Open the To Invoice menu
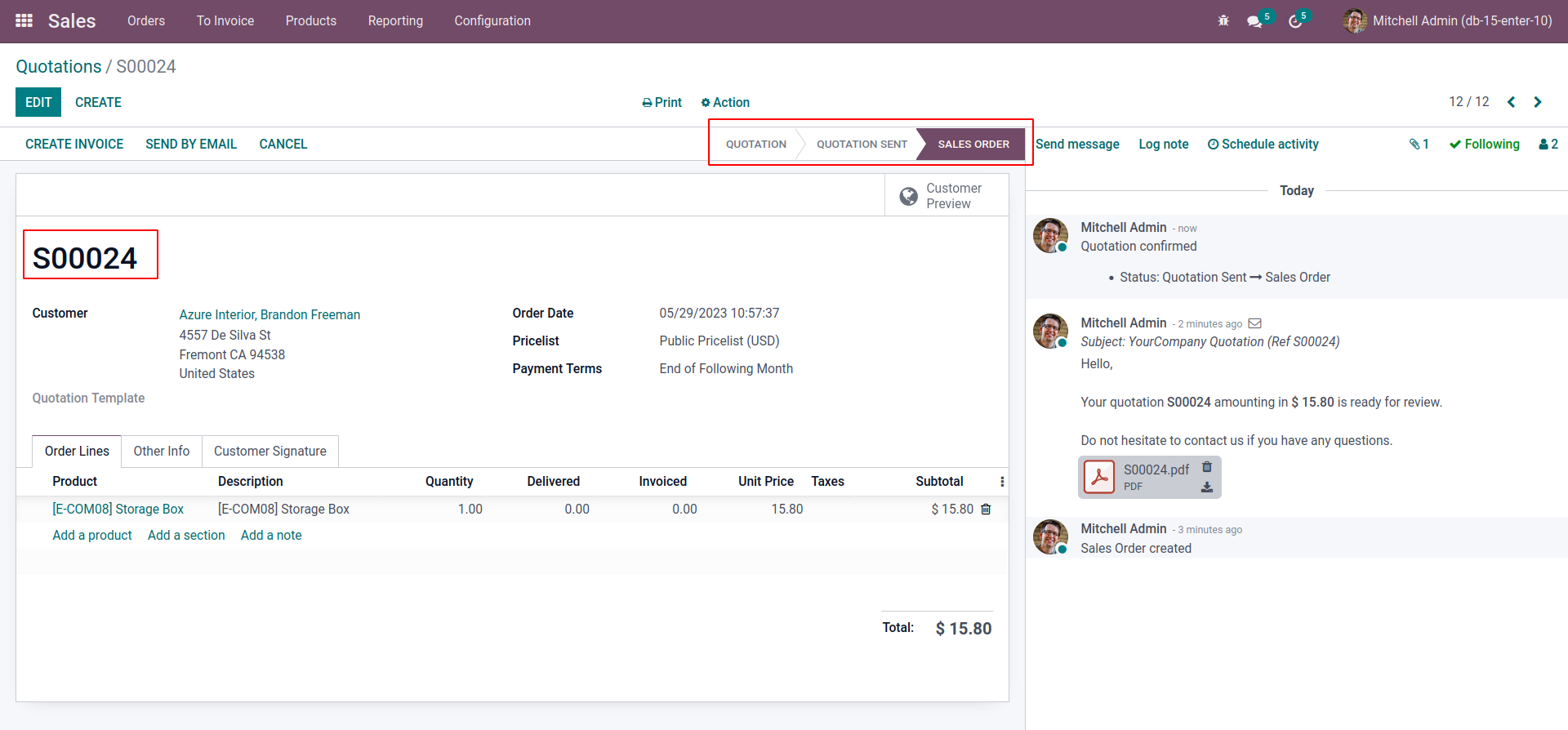This screenshot has width=1568, height=730. [225, 20]
